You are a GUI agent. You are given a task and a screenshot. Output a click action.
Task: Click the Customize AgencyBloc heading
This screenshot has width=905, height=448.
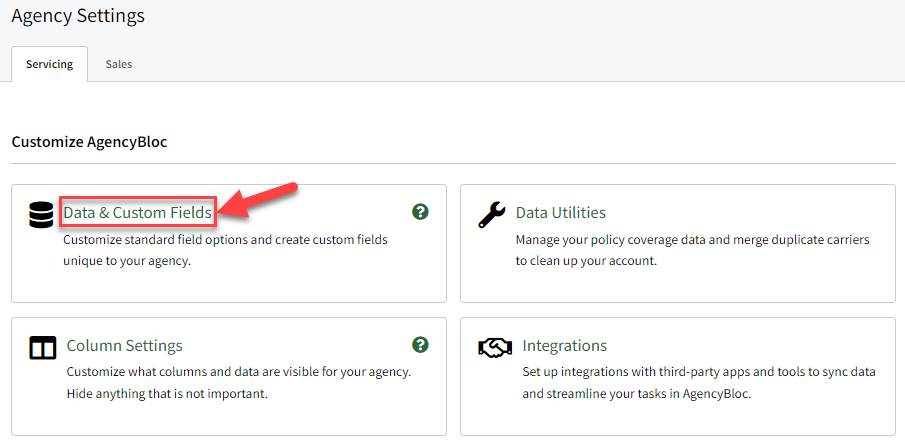(x=89, y=142)
